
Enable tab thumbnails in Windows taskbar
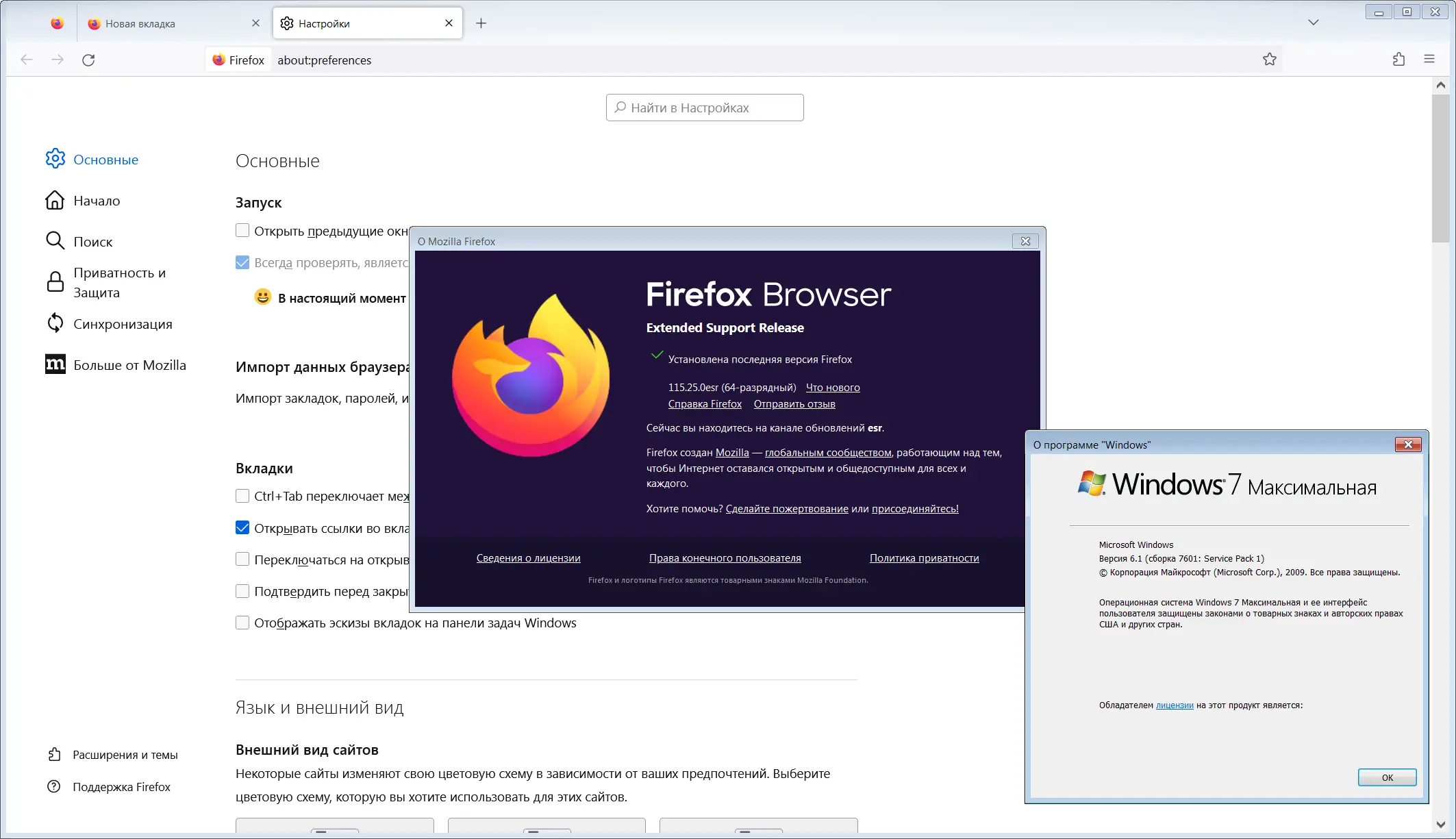click(242, 623)
